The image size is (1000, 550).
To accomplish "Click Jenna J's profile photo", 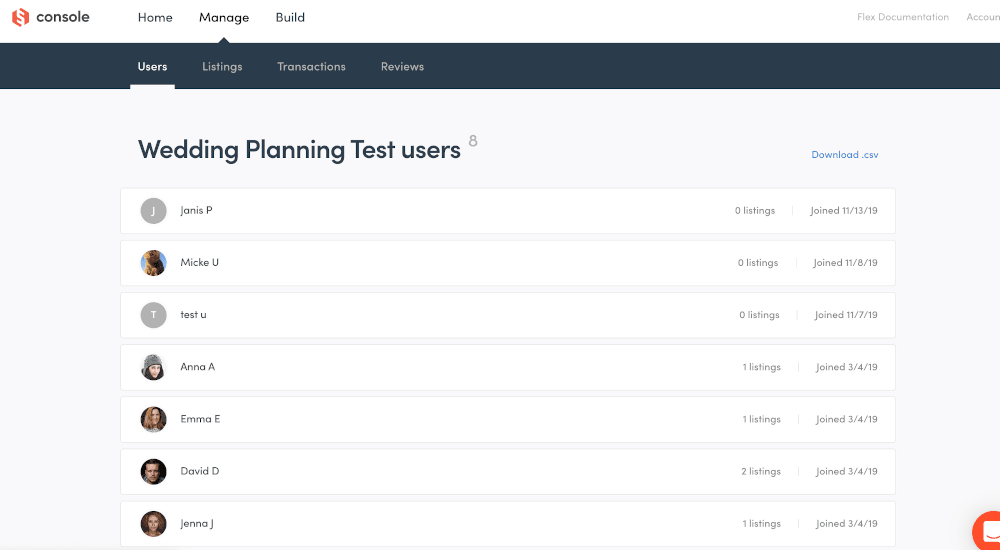I will coord(153,523).
